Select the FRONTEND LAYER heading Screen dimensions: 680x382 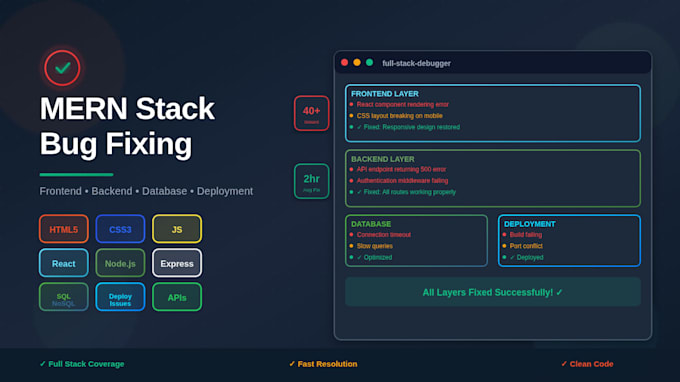[385, 94]
